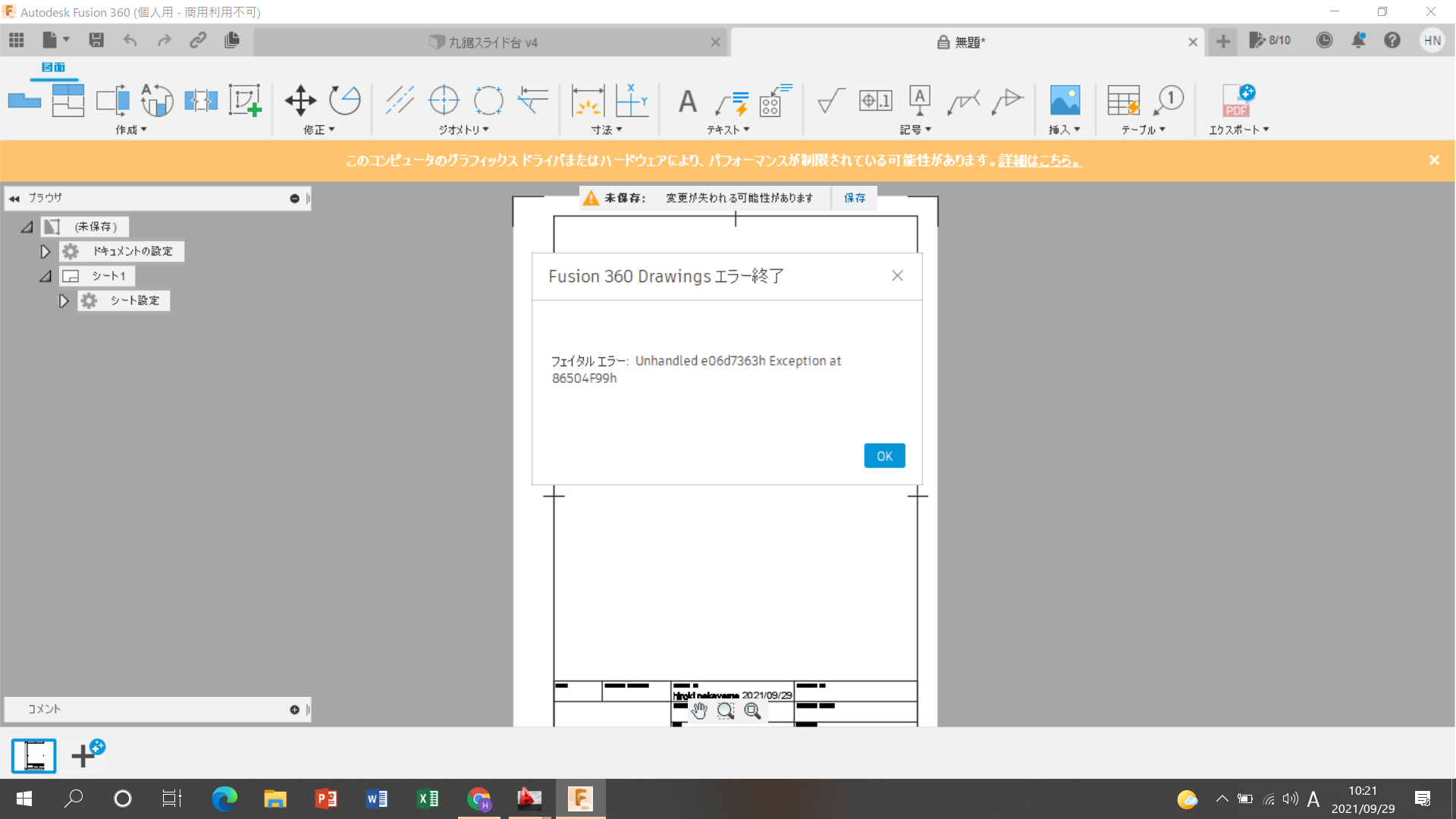This screenshot has height=819, width=1456.
Task: Click the Center Mark geometry tool
Action: [x=444, y=100]
